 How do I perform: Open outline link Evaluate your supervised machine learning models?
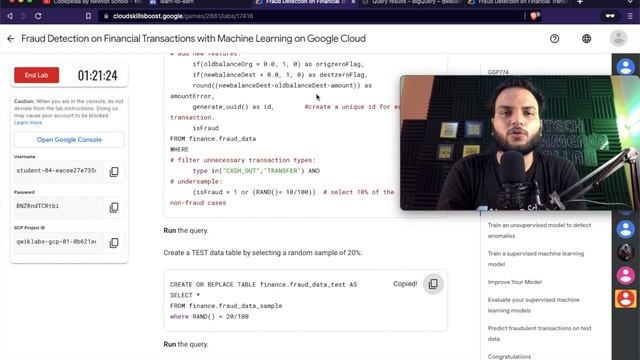533,305
